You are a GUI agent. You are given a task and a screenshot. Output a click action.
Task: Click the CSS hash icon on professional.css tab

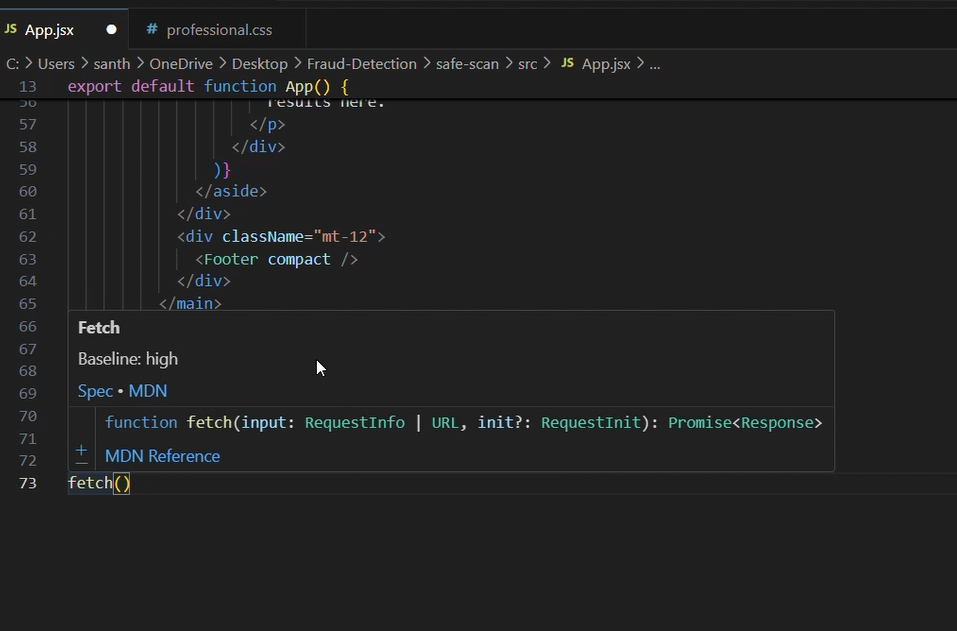pos(151,29)
